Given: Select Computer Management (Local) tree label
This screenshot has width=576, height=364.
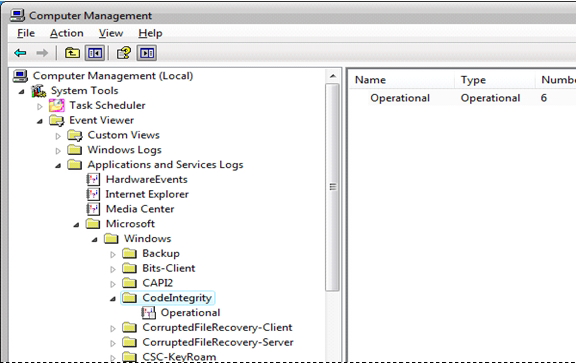Looking at the screenshot, I should tap(113, 76).
